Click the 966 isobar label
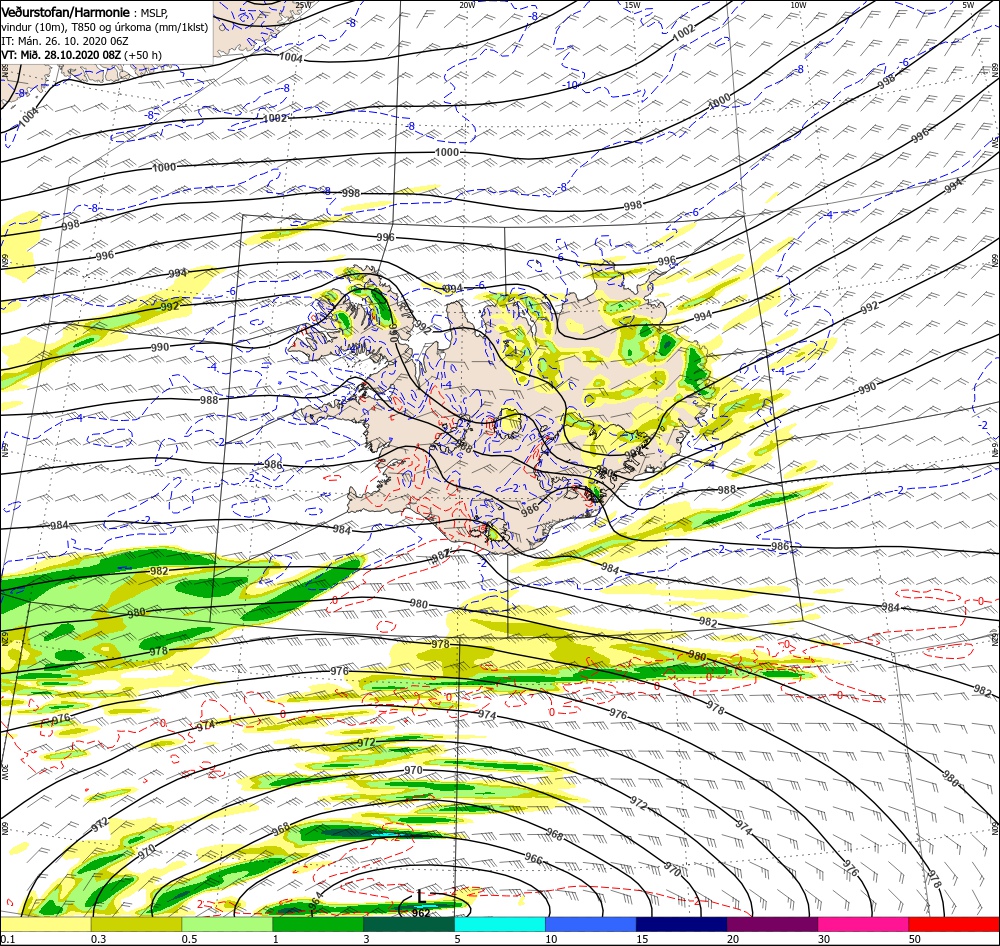Viewport: 1000px width, 946px height. [x=534, y=859]
